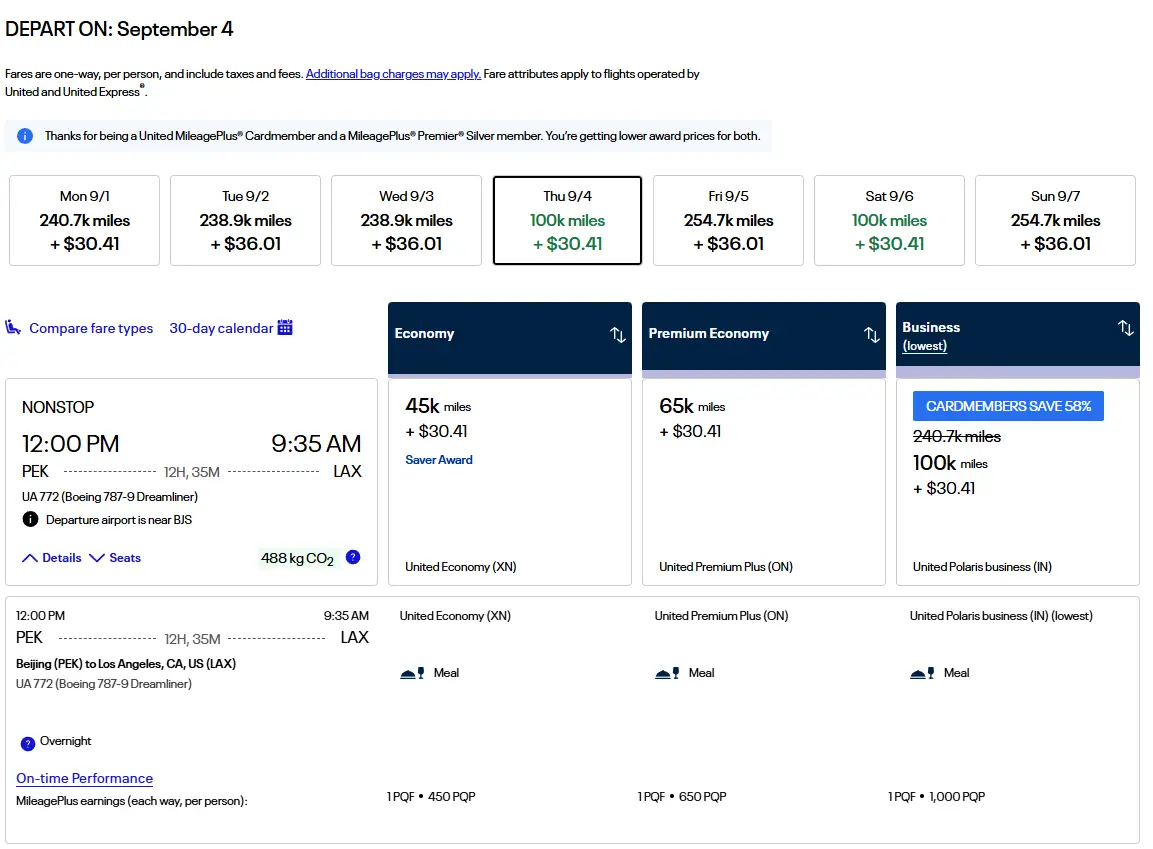Screen dimensions: 1153x849
Task: Select the Sat 9/6 date tab
Action: pyautogui.click(x=889, y=221)
